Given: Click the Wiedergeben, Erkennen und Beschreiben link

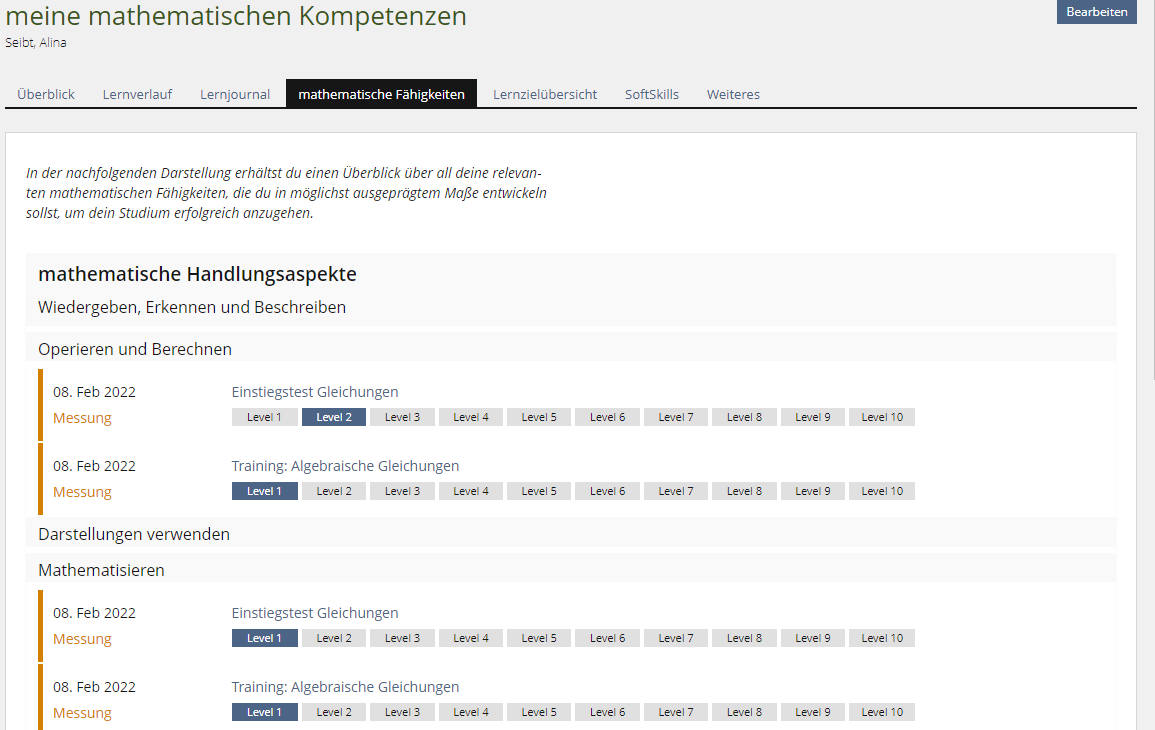Looking at the screenshot, I should point(190,307).
